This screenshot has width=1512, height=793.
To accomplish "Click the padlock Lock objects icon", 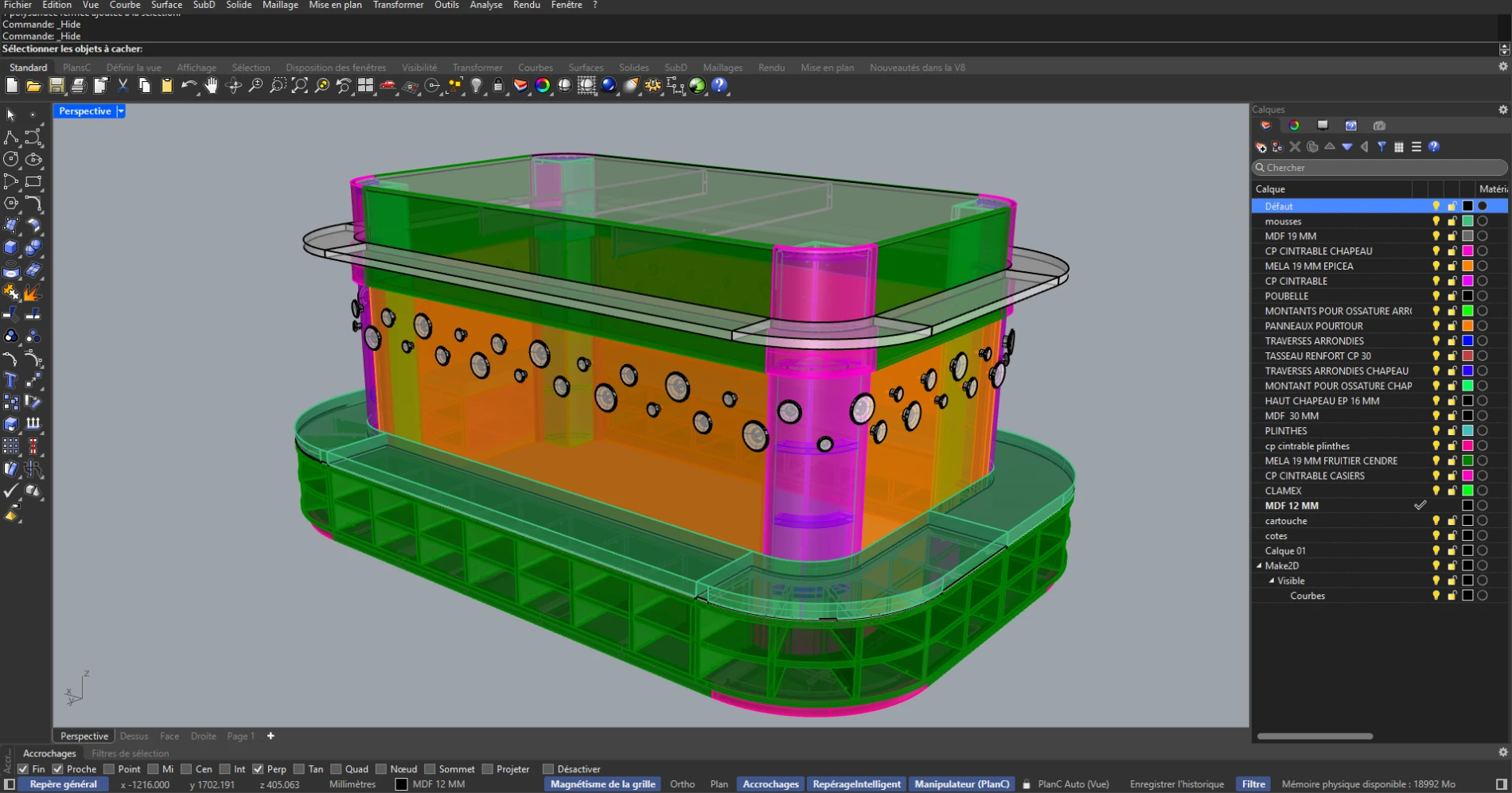I will pyautogui.click(x=498, y=86).
